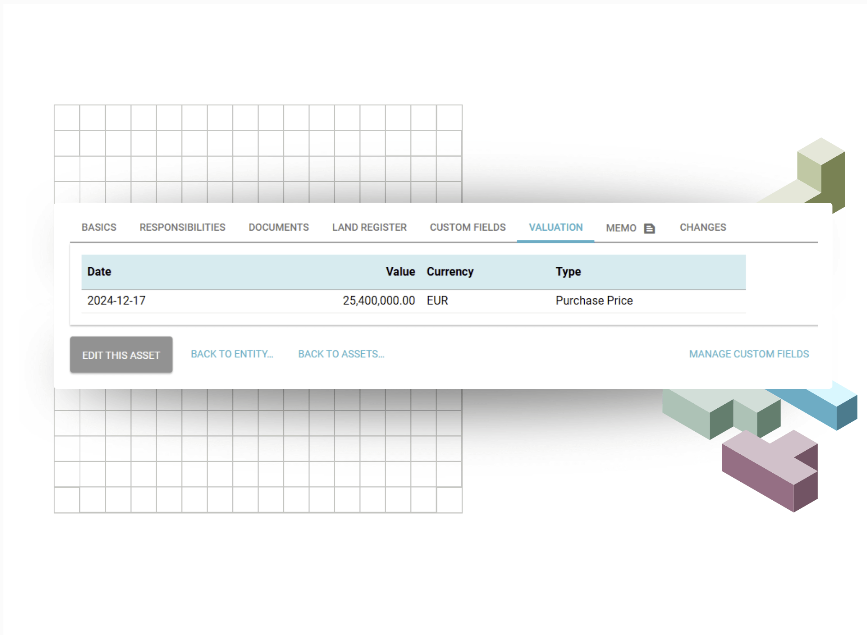Click the Date column header

tap(98, 272)
